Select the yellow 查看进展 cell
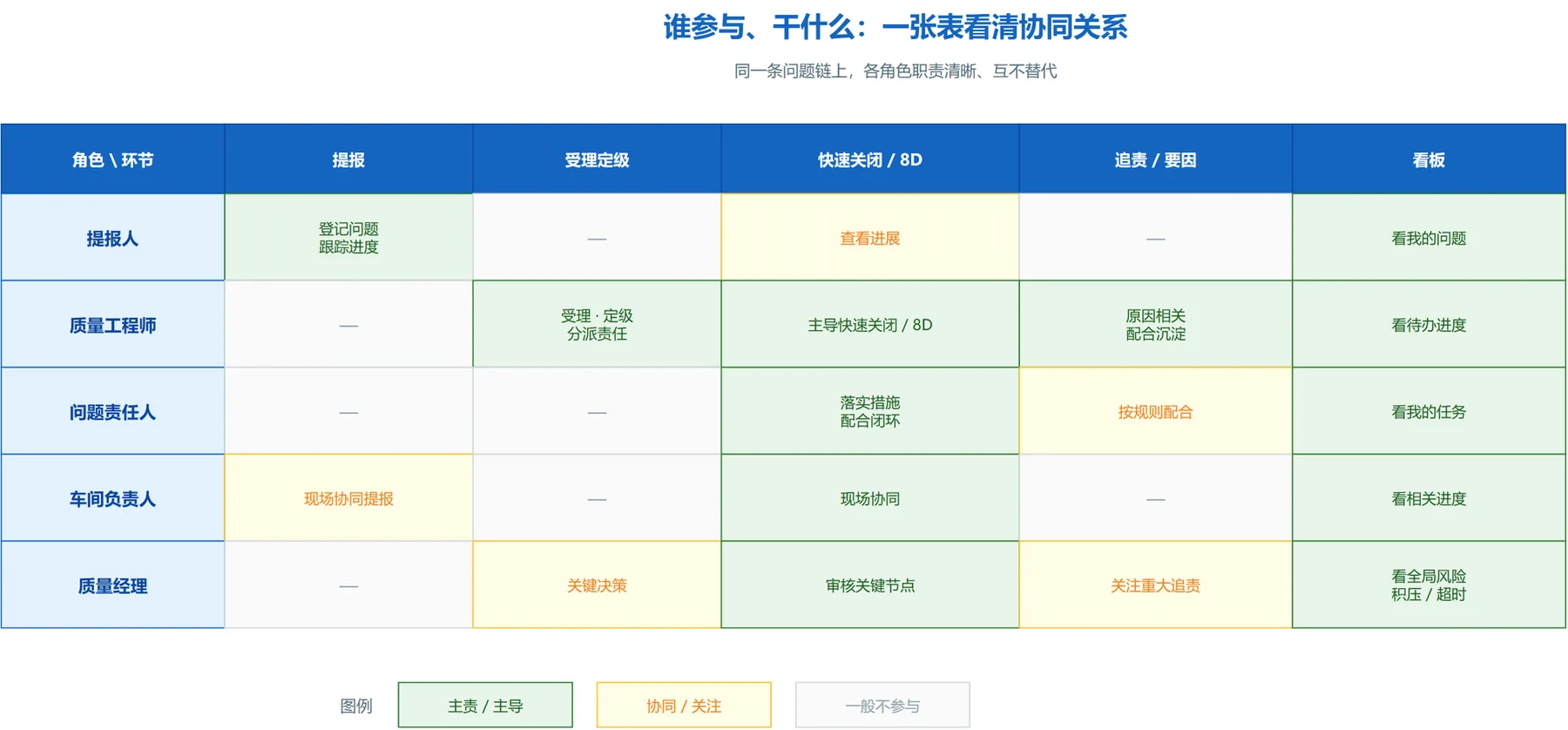Viewport: 1568px width, 730px height. tap(870, 238)
